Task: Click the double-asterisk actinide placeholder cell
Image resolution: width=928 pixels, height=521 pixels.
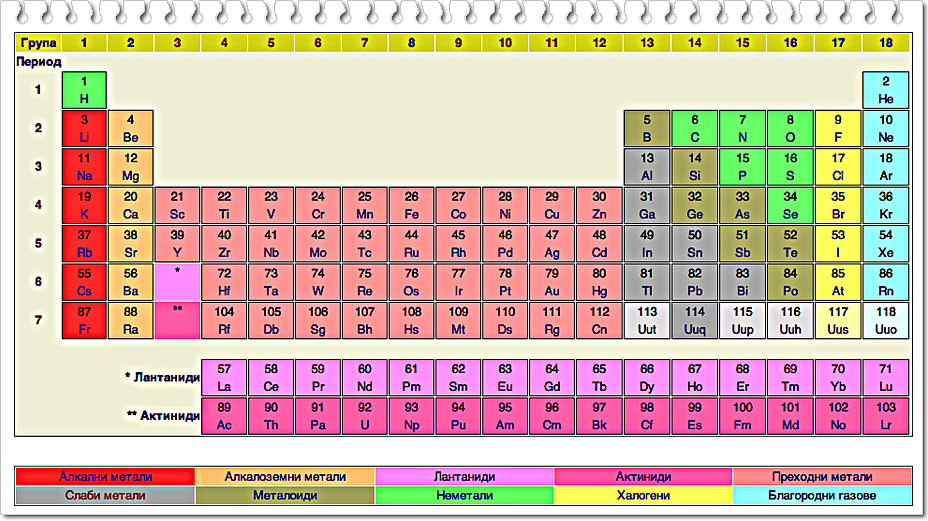Action: 177,321
